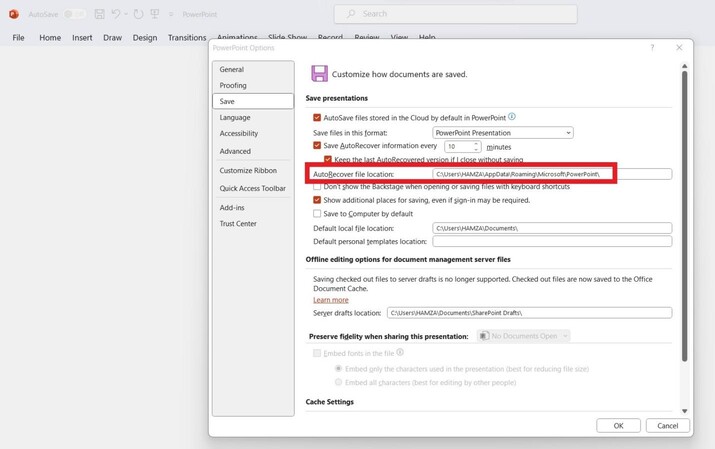Screen dimensions: 715x449
Task: Click the Start From Beginning slideshow icon
Action: [x=154, y=14]
